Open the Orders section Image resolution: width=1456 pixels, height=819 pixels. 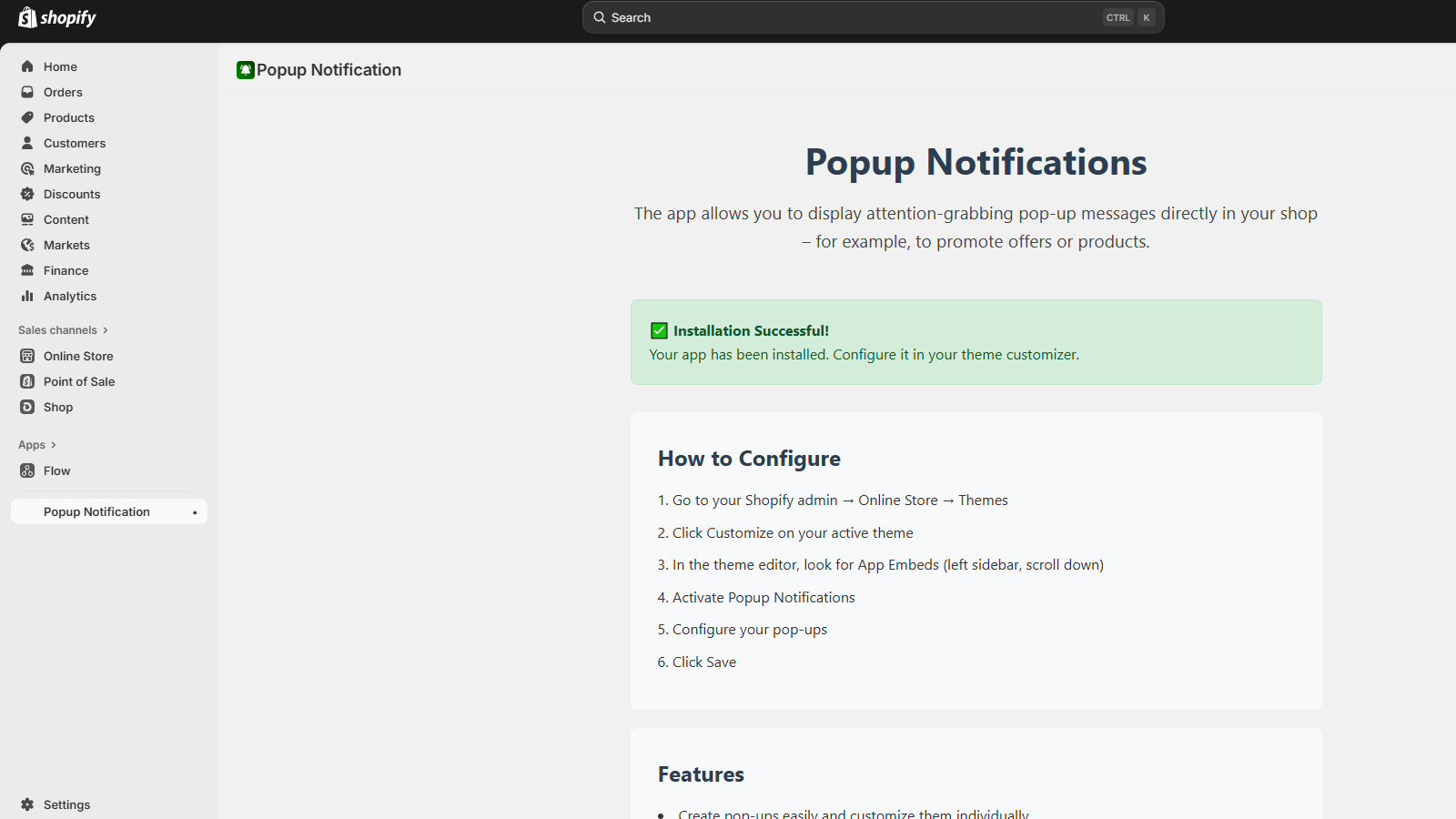click(x=63, y=92)
